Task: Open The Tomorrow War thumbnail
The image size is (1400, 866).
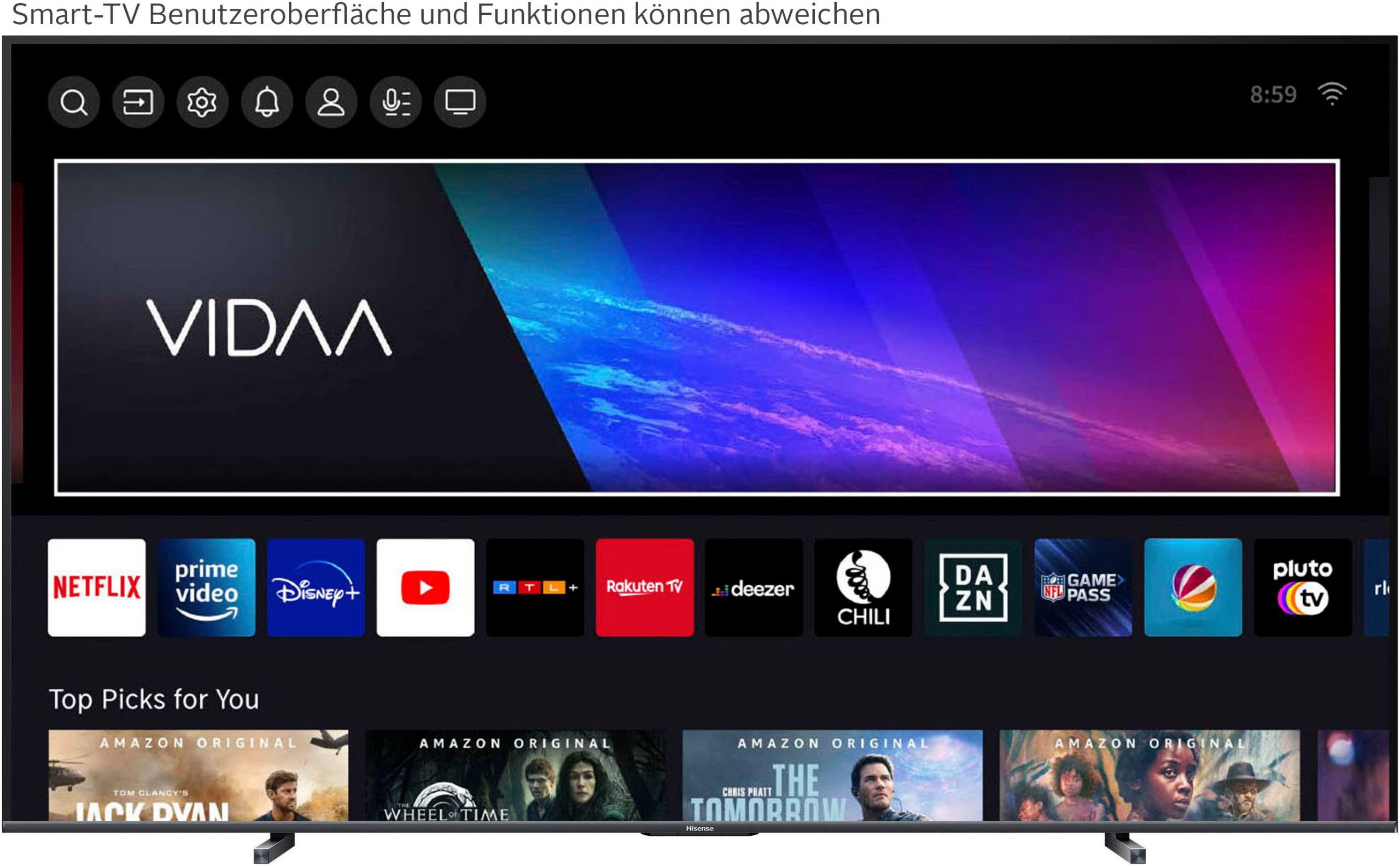Action: point(832,776)
